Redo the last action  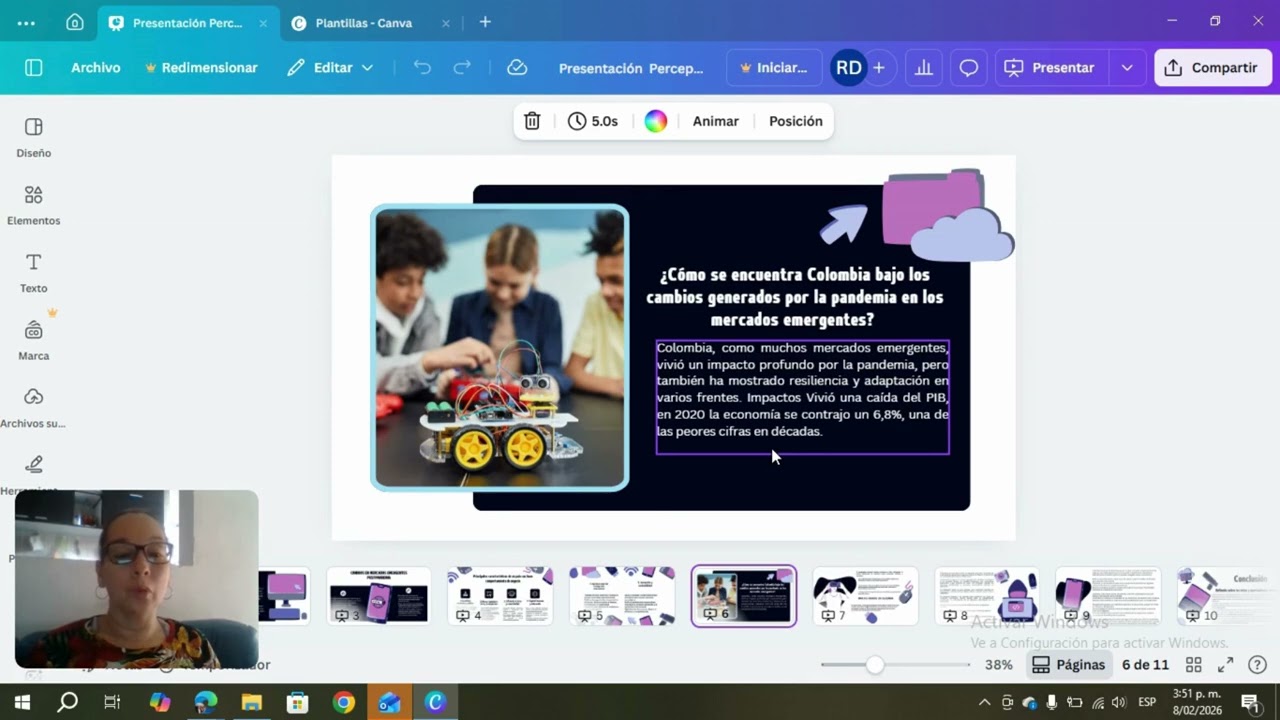(x=462, y=68)
